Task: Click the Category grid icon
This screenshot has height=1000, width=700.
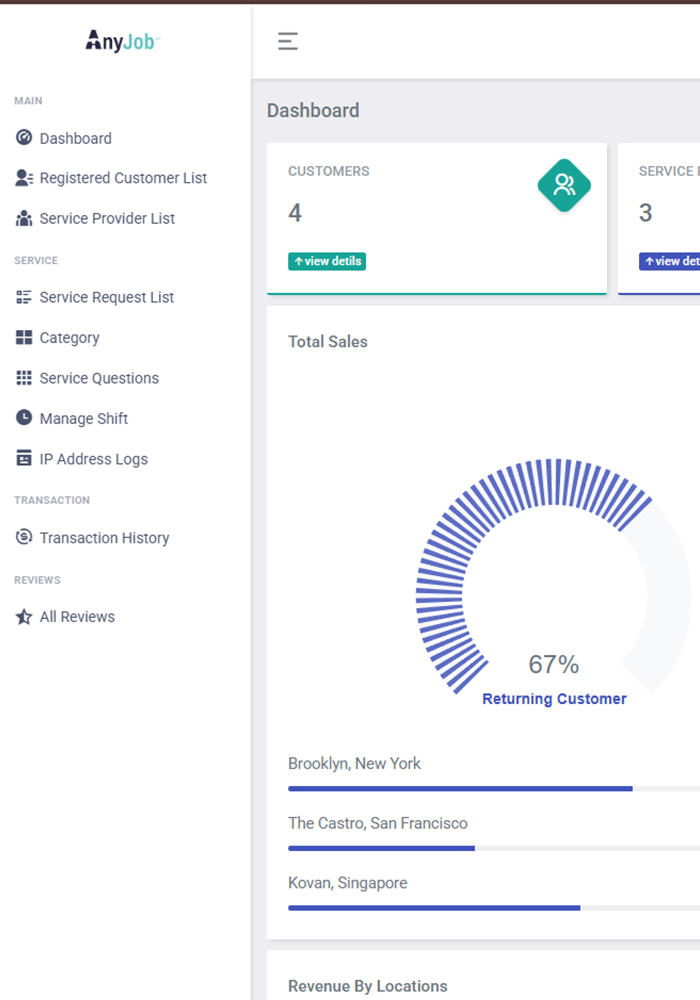Action: (x=24, y=338)
